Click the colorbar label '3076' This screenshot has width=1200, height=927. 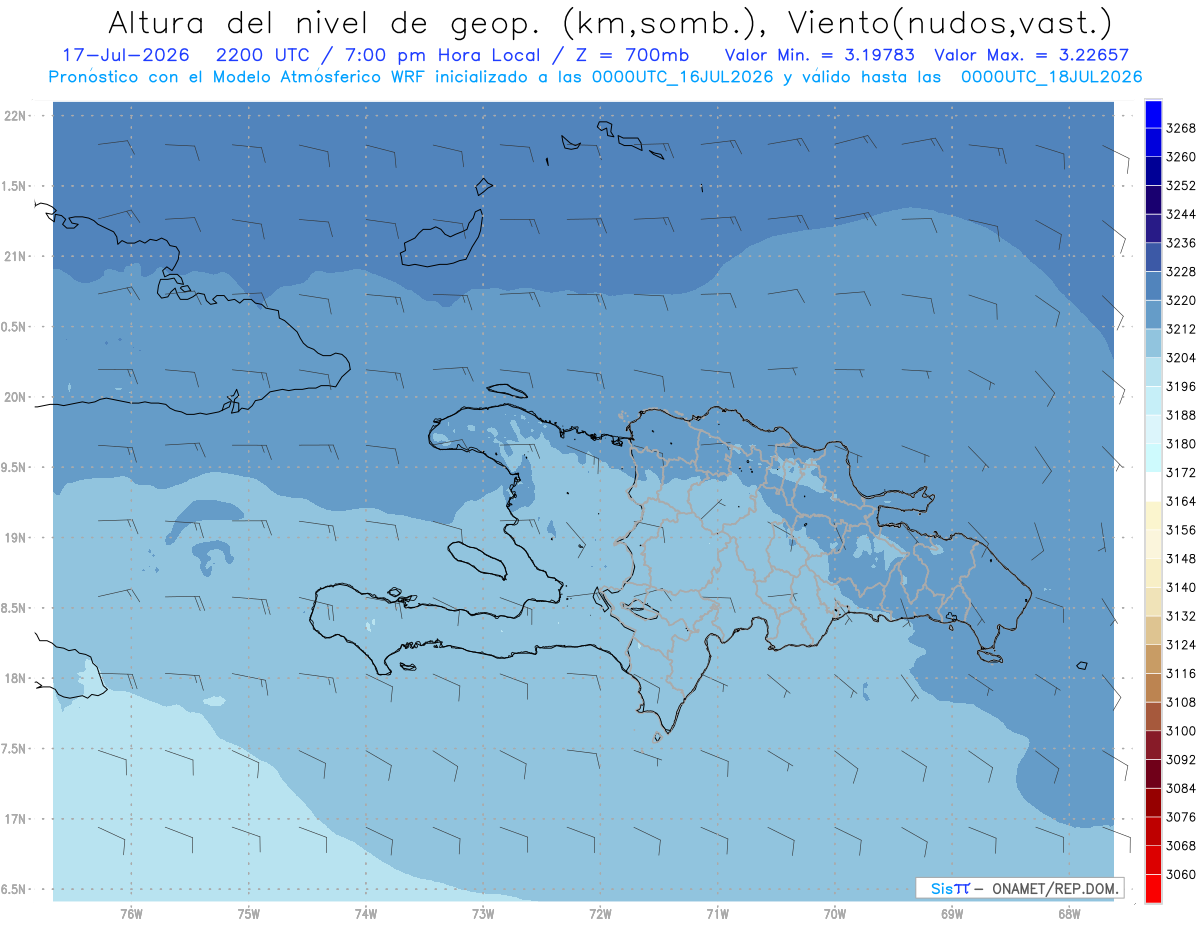tap(1180, 817)
